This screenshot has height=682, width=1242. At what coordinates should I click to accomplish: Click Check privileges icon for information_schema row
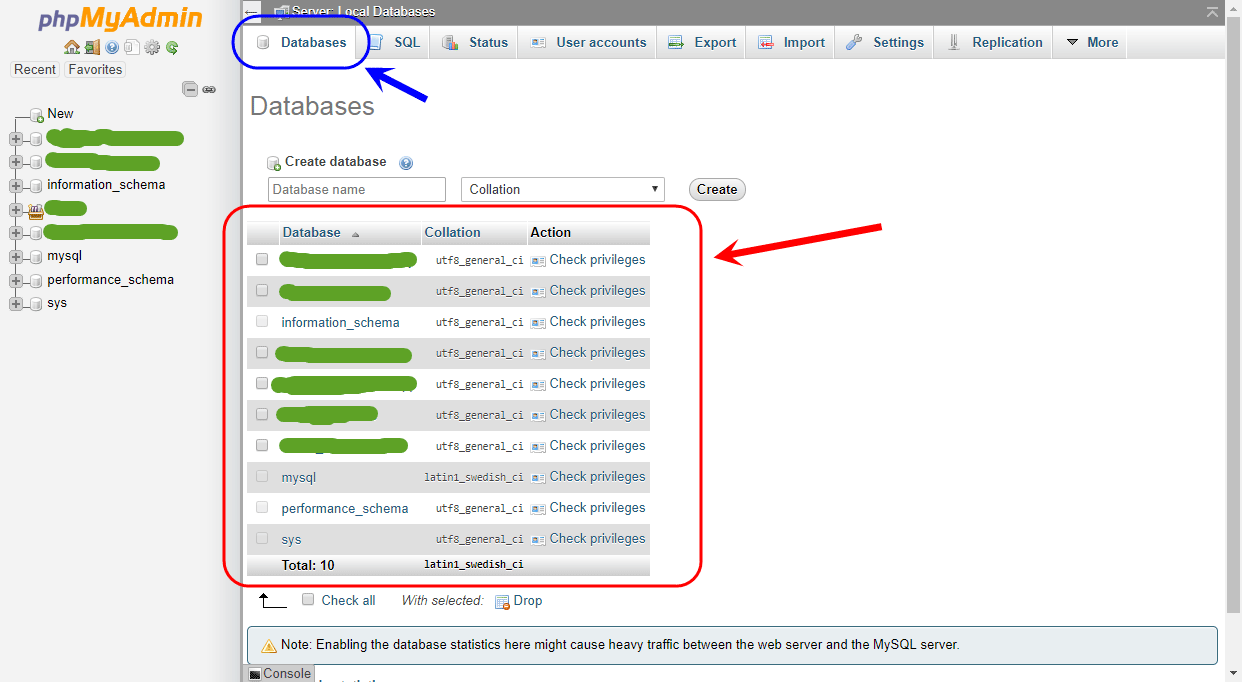pos(538,322)
